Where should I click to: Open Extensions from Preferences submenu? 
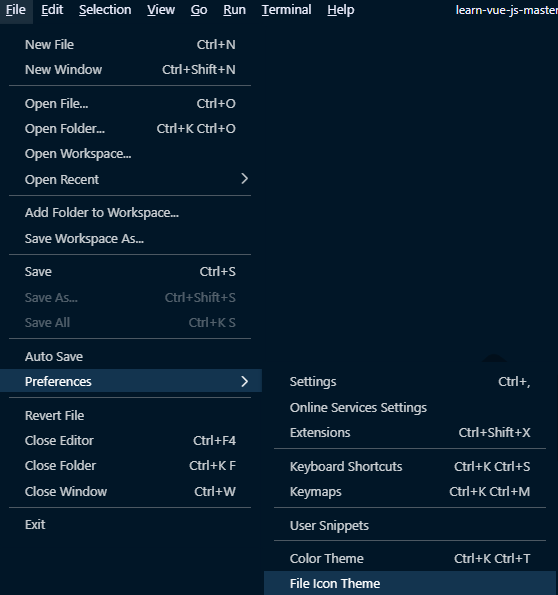410,433
